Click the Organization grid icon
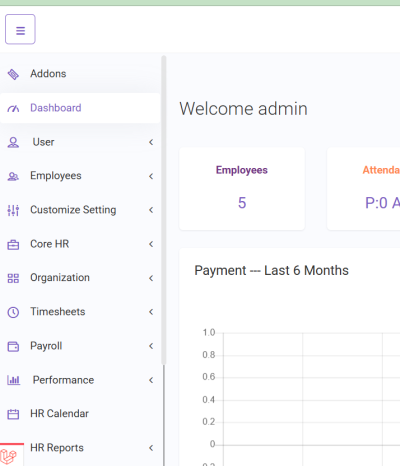Image resolution: width=400 pixels, height=466 pixels. coord(13,278)
